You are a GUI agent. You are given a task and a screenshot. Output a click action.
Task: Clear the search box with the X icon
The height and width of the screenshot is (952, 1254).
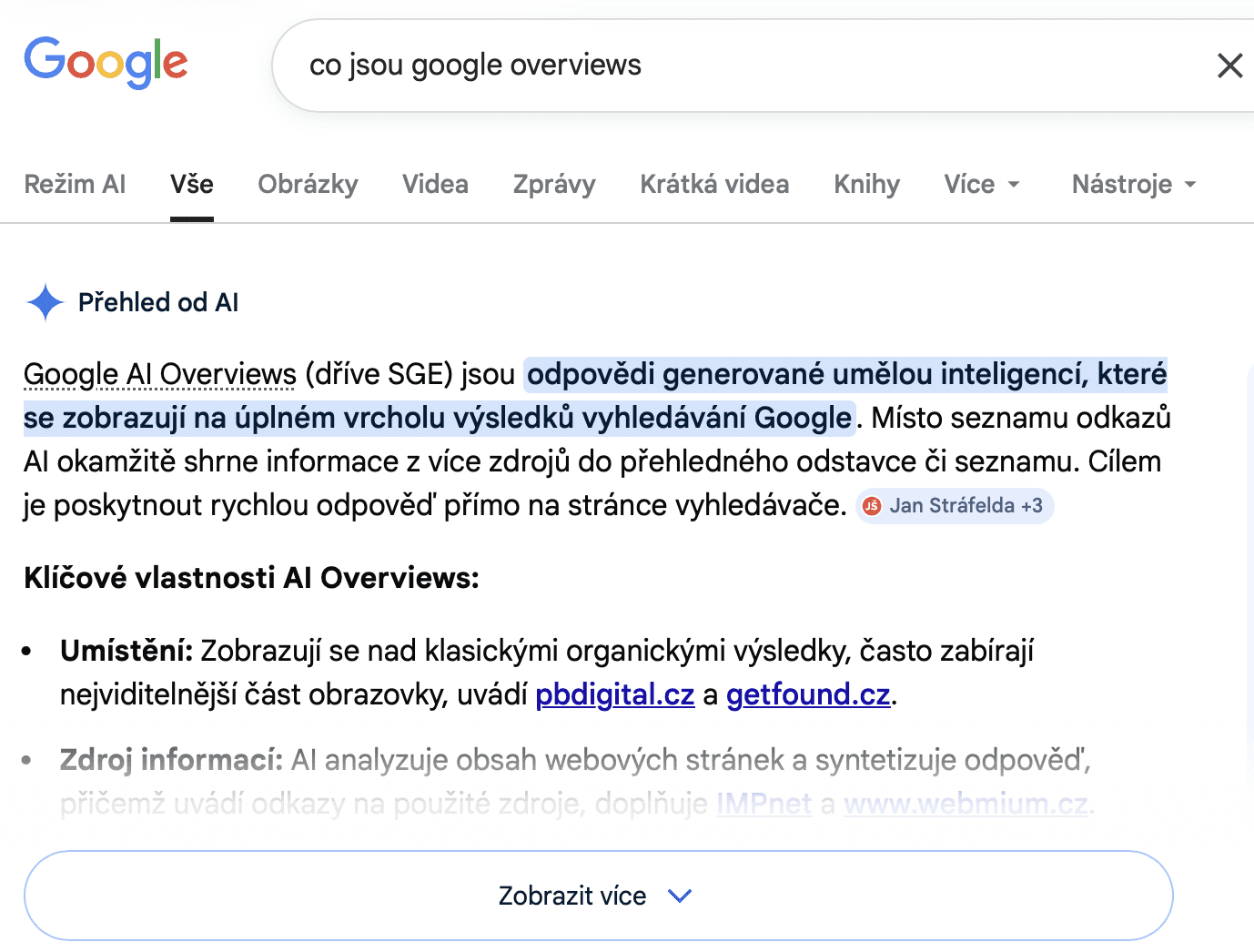click(1229, 66)
